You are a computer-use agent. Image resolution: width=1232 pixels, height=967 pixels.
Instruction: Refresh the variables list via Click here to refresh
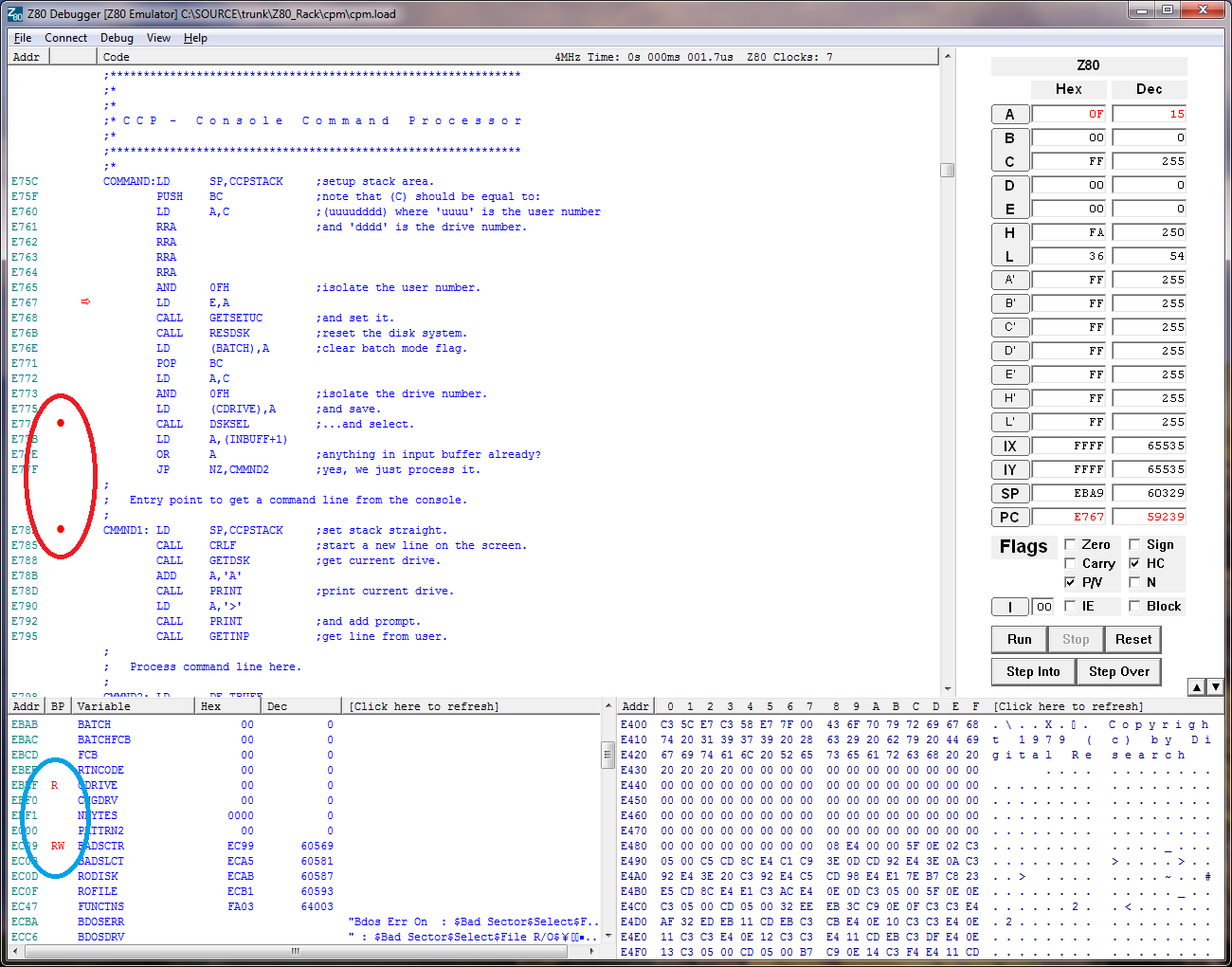tap(424, 706)
